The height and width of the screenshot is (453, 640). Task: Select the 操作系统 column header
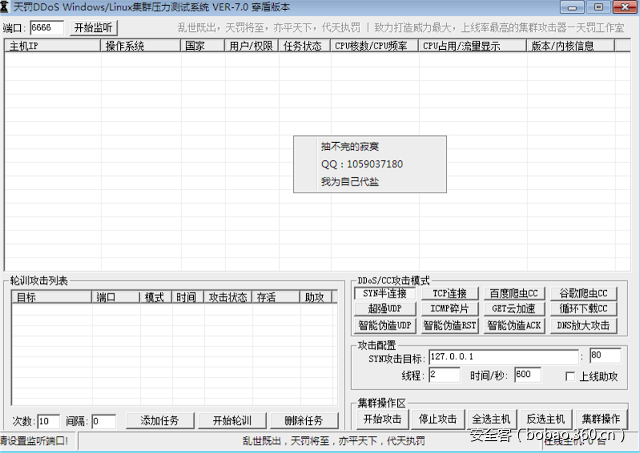pyautogui.click(x=140, y=46)
